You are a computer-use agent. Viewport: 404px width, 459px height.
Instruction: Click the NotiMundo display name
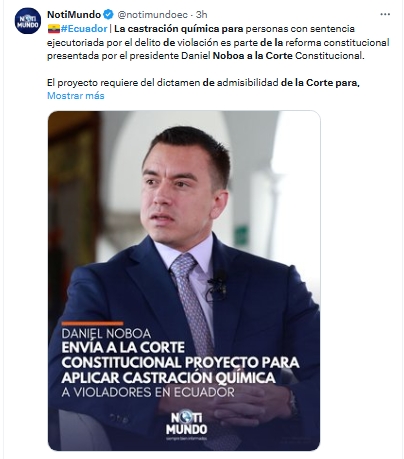(x=74, y=14)
